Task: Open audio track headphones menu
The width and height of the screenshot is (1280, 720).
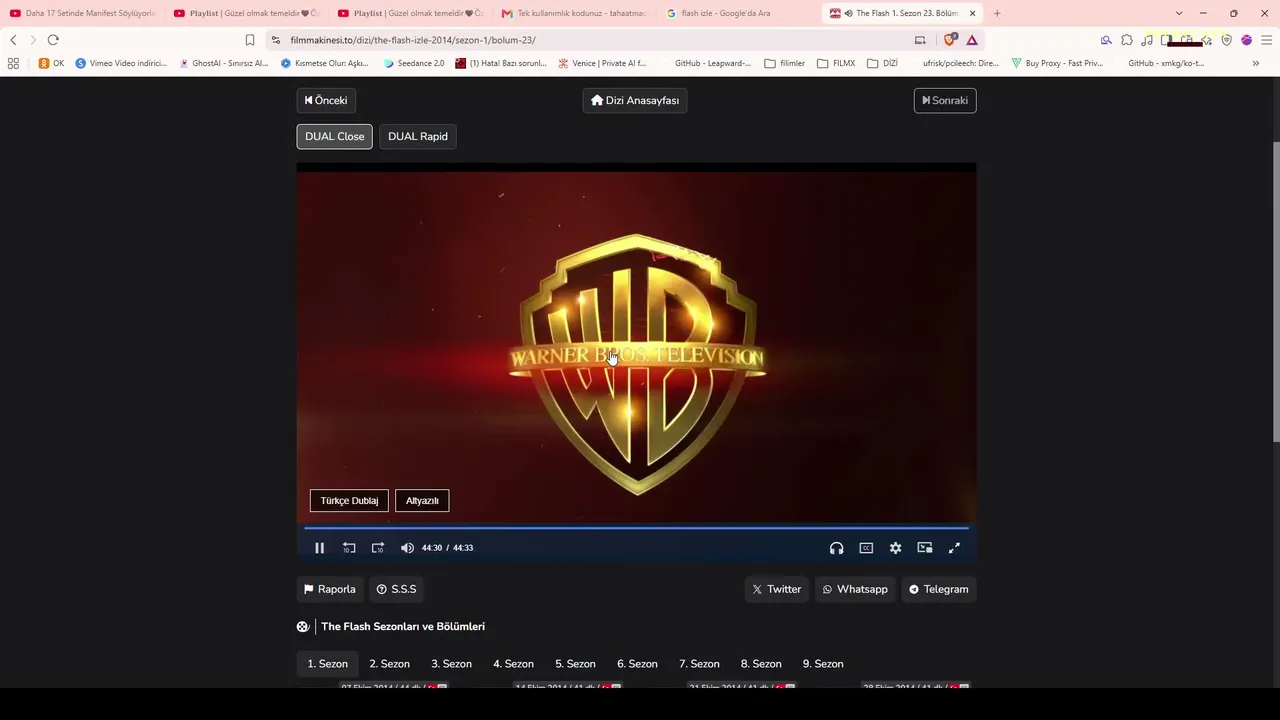Action: (836, 548)
